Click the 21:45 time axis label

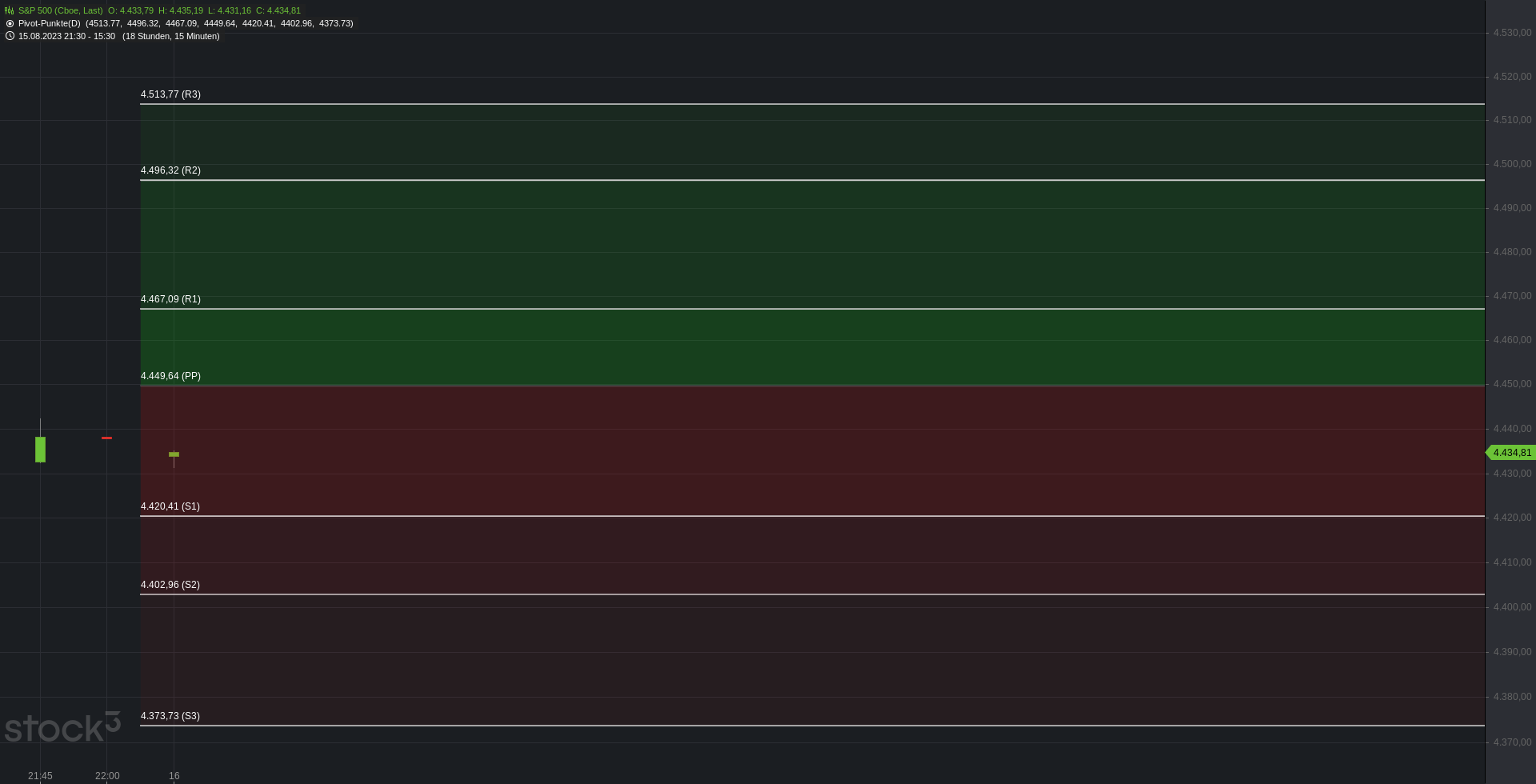click(40, 776)
